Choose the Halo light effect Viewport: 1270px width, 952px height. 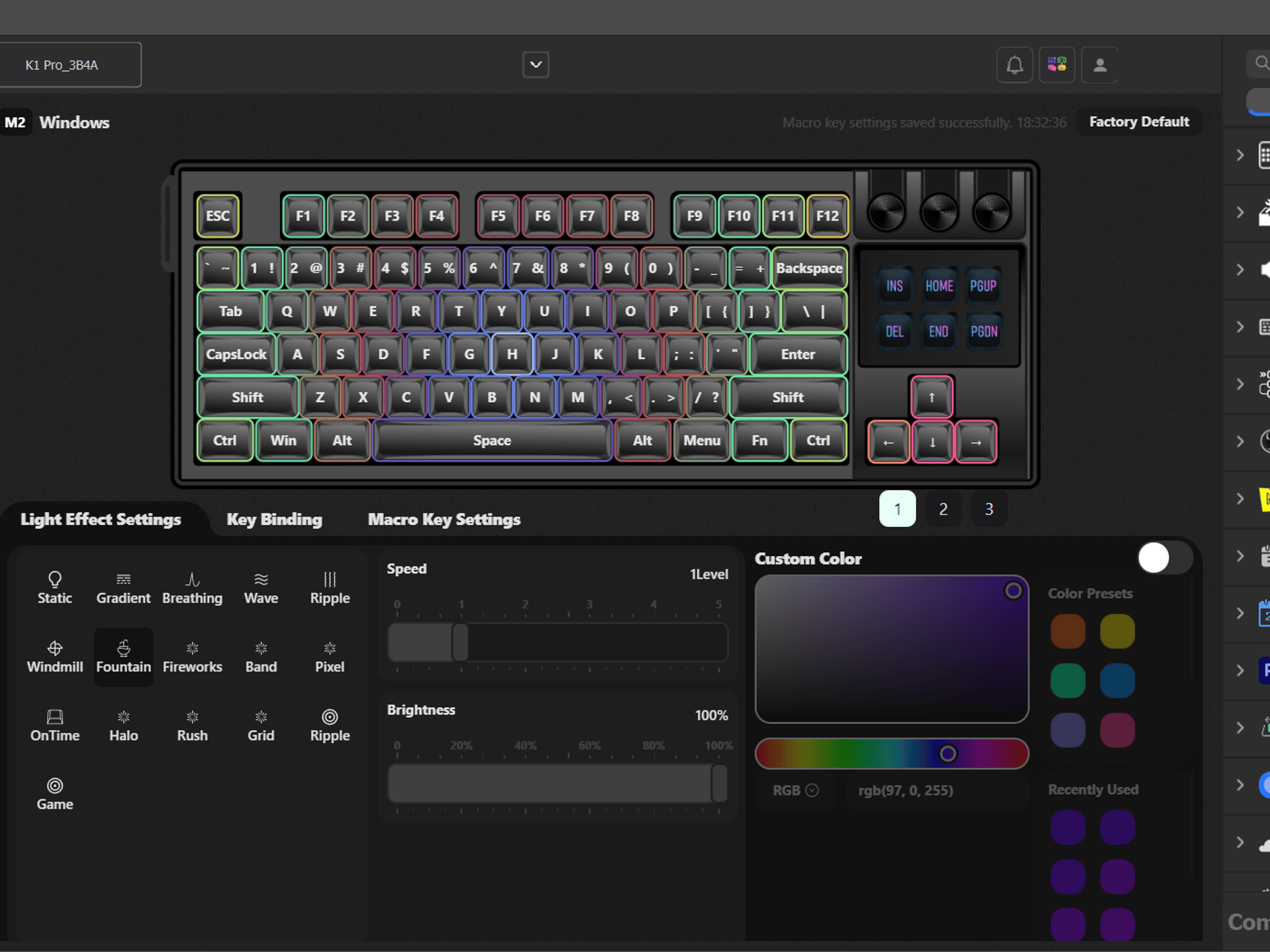pyautogui.click(x=123, y=725)
